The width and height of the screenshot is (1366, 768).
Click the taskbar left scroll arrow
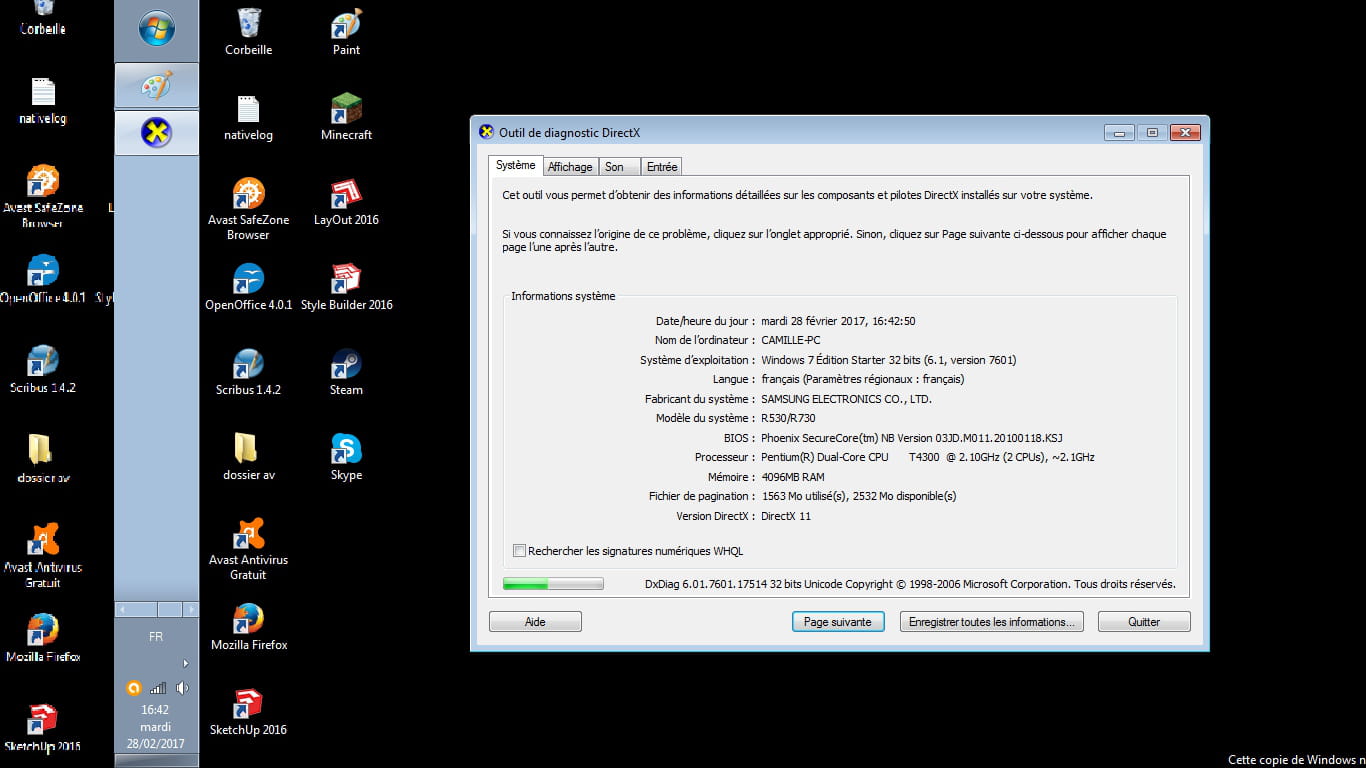(x=123, y=609)
